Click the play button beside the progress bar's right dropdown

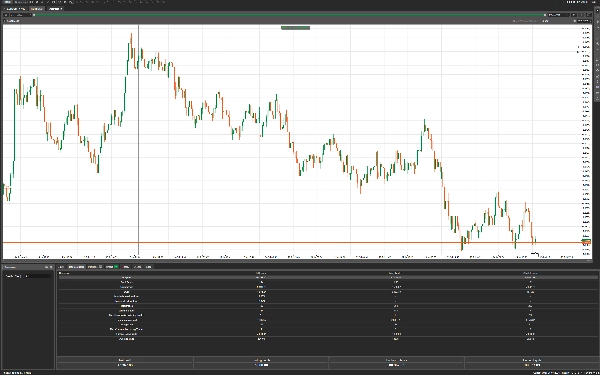(x=574, y=15)
